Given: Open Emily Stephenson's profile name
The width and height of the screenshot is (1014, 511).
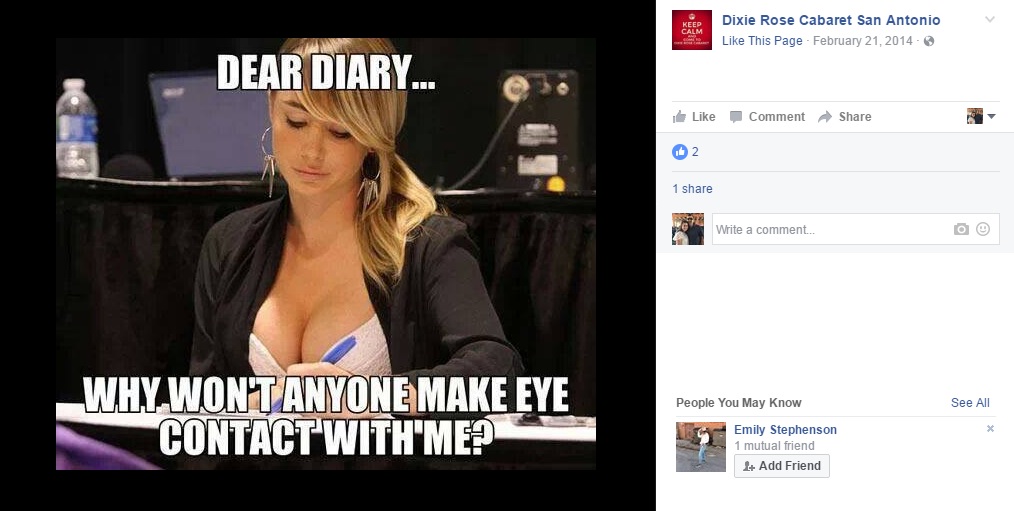Looking at the screenshot, I should 785,429.
